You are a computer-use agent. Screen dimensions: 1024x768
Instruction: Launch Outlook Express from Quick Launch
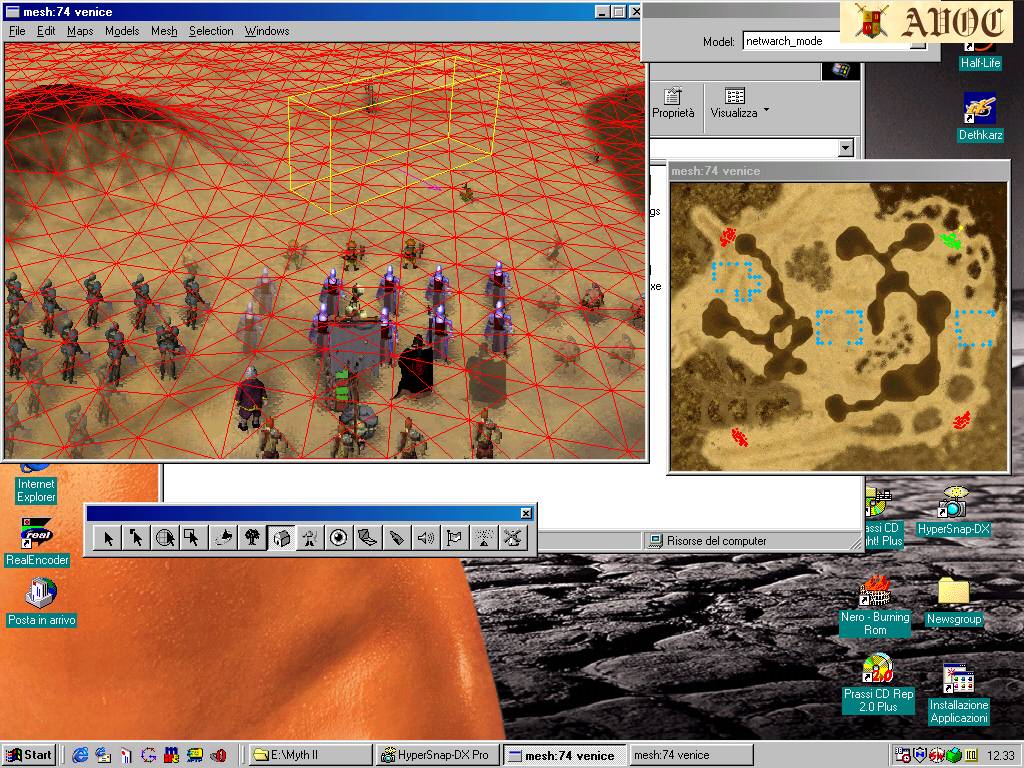coord(103,755)
